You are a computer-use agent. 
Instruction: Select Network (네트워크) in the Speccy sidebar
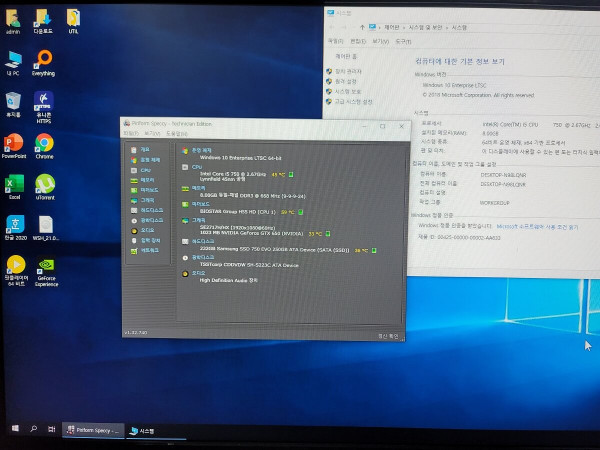coord(144,251)
